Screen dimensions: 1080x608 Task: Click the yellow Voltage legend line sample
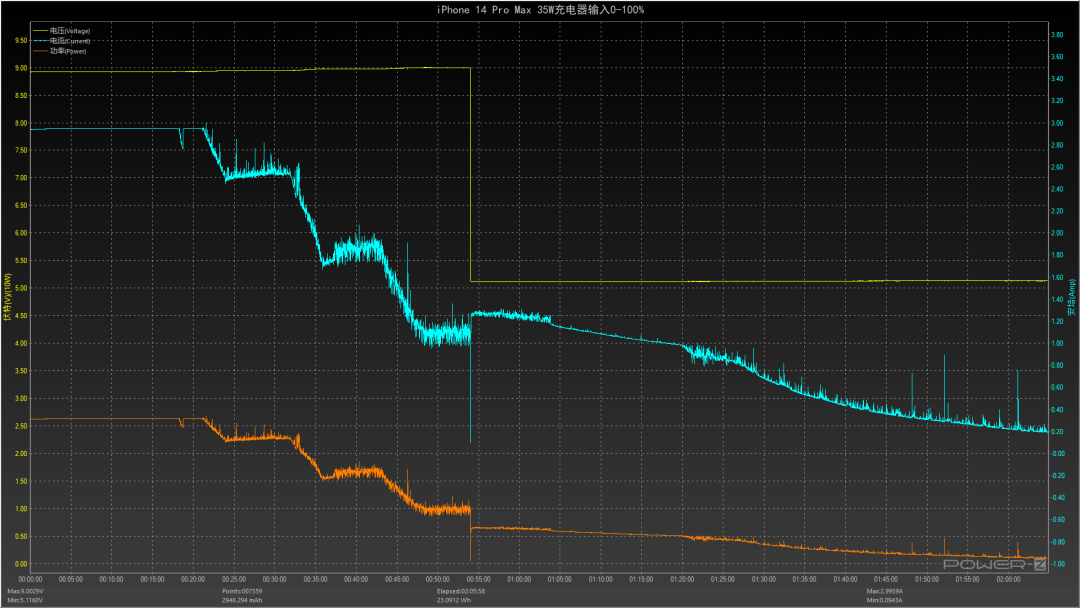pos(40,31)
